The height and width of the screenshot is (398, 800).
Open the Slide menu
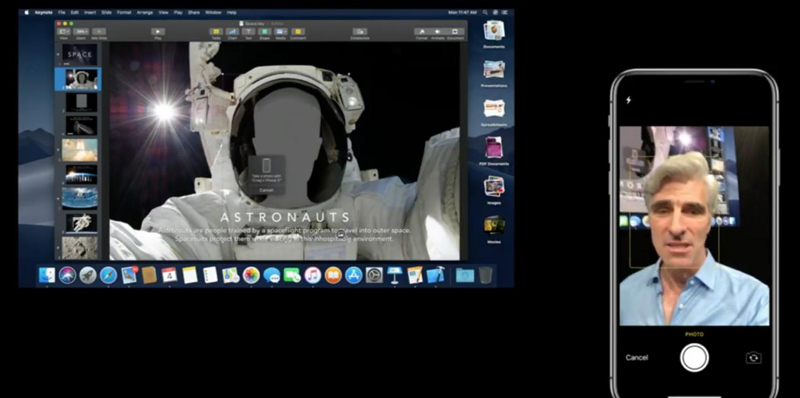point(106,12)
